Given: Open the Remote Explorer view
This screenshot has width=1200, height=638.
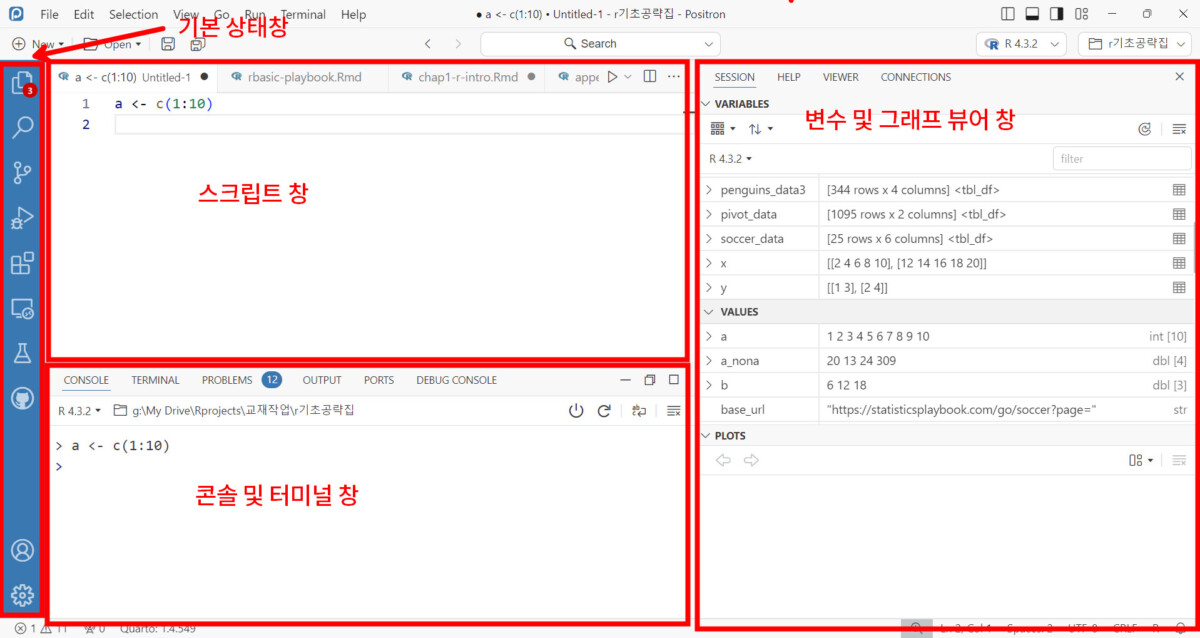Looking at the screenshot, I should click(x=22, y=308).
